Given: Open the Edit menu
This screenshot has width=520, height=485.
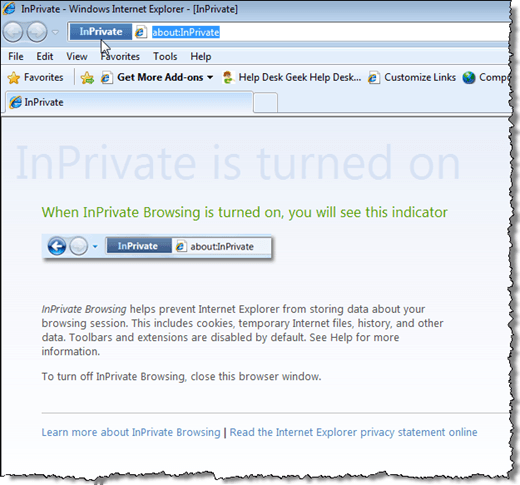Looking at the screenshot, I should (x=45, y=56).
